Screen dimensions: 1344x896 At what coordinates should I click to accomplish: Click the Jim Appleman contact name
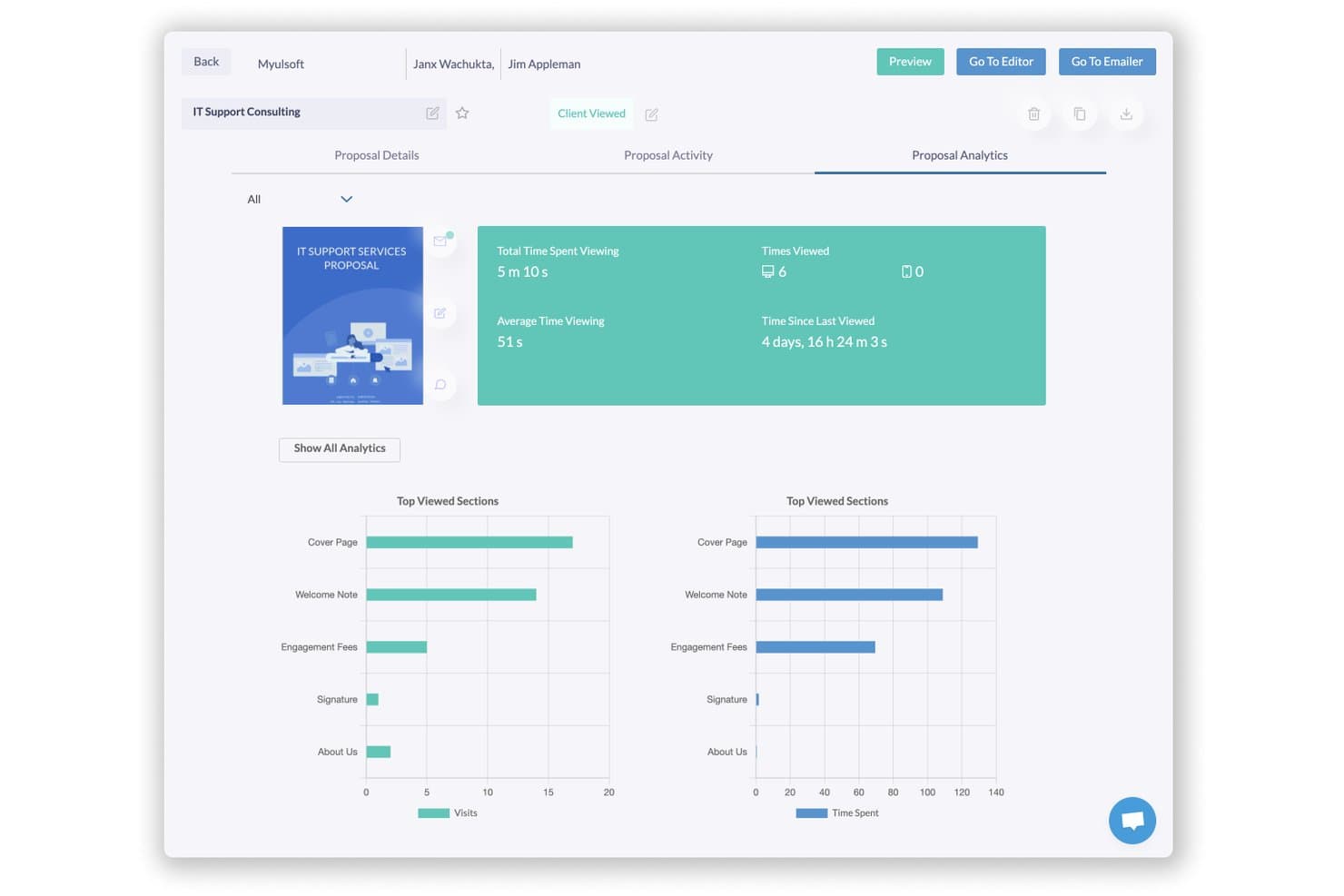coord(544,64)
